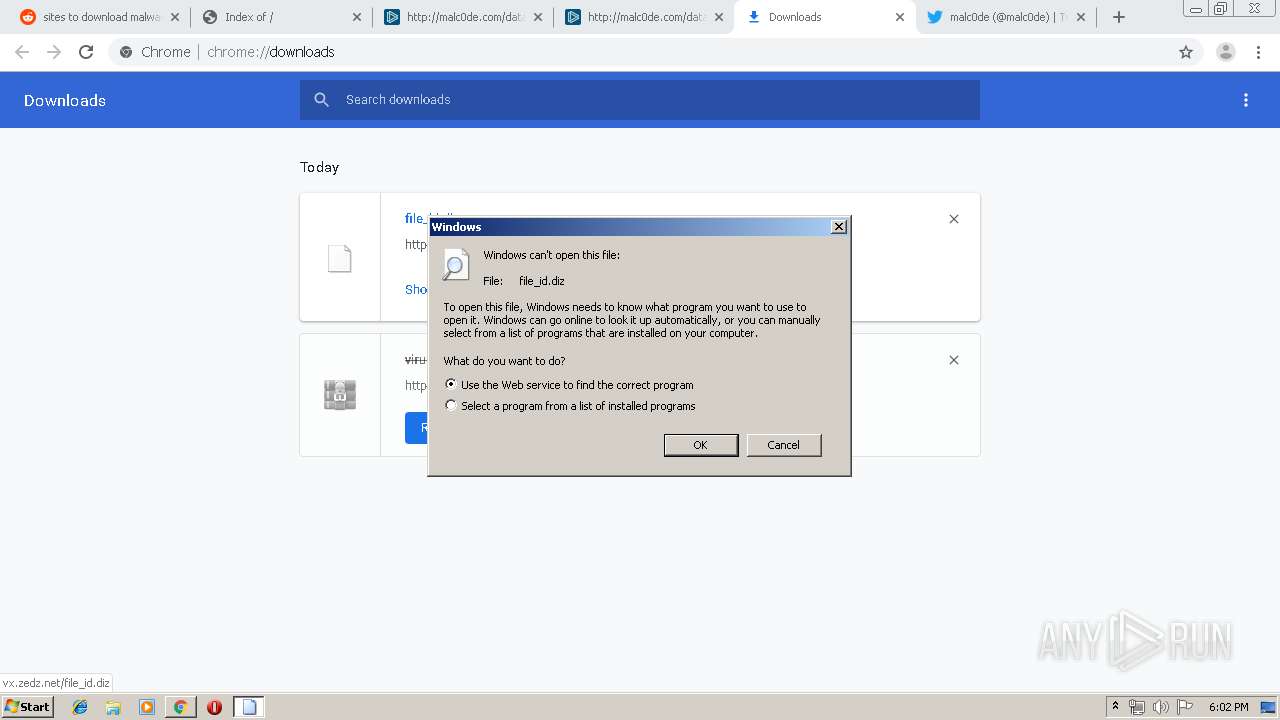The height and width of the screenshot is (720, 1280).
Task: Close the 'Index of /' tab
Action: pos(356,17)
